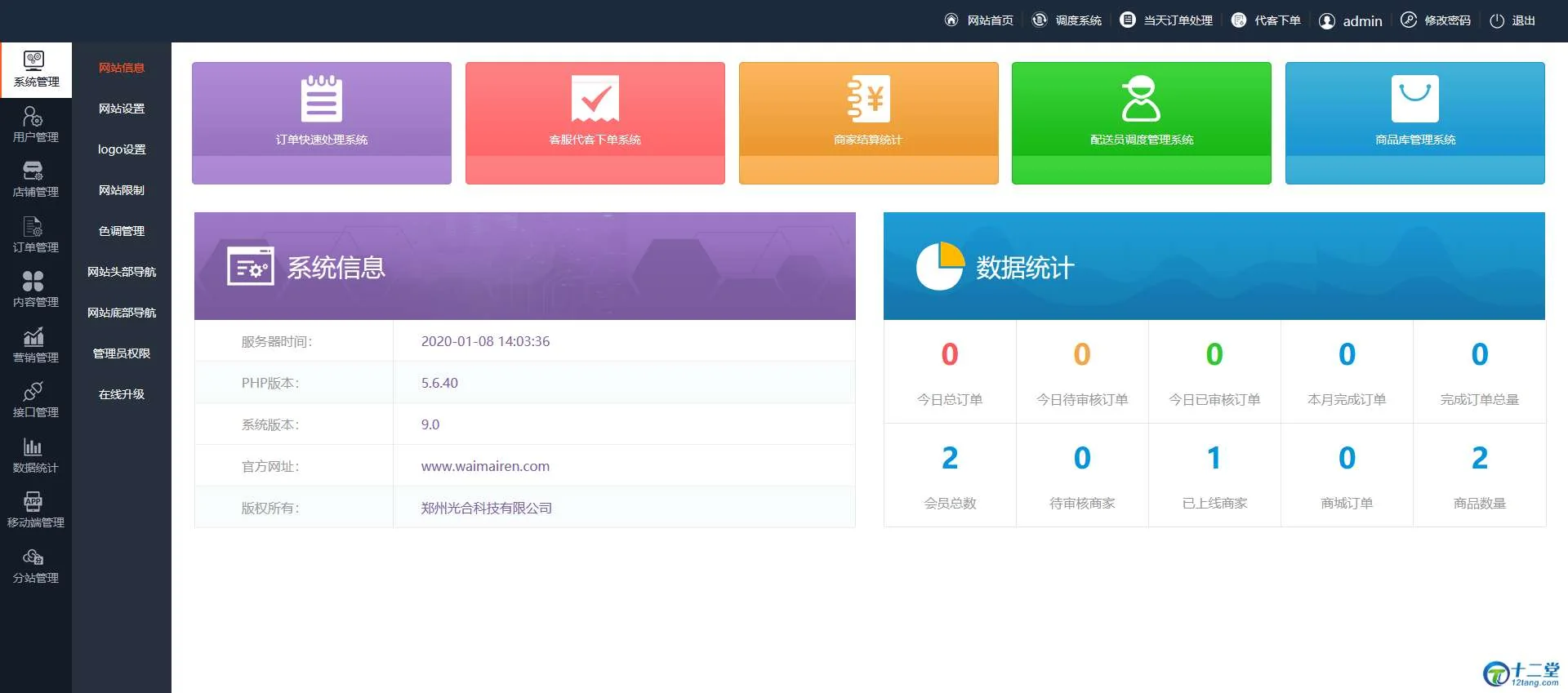Open 内容管理 sidebar section
1568x693 pixels.
35,290
